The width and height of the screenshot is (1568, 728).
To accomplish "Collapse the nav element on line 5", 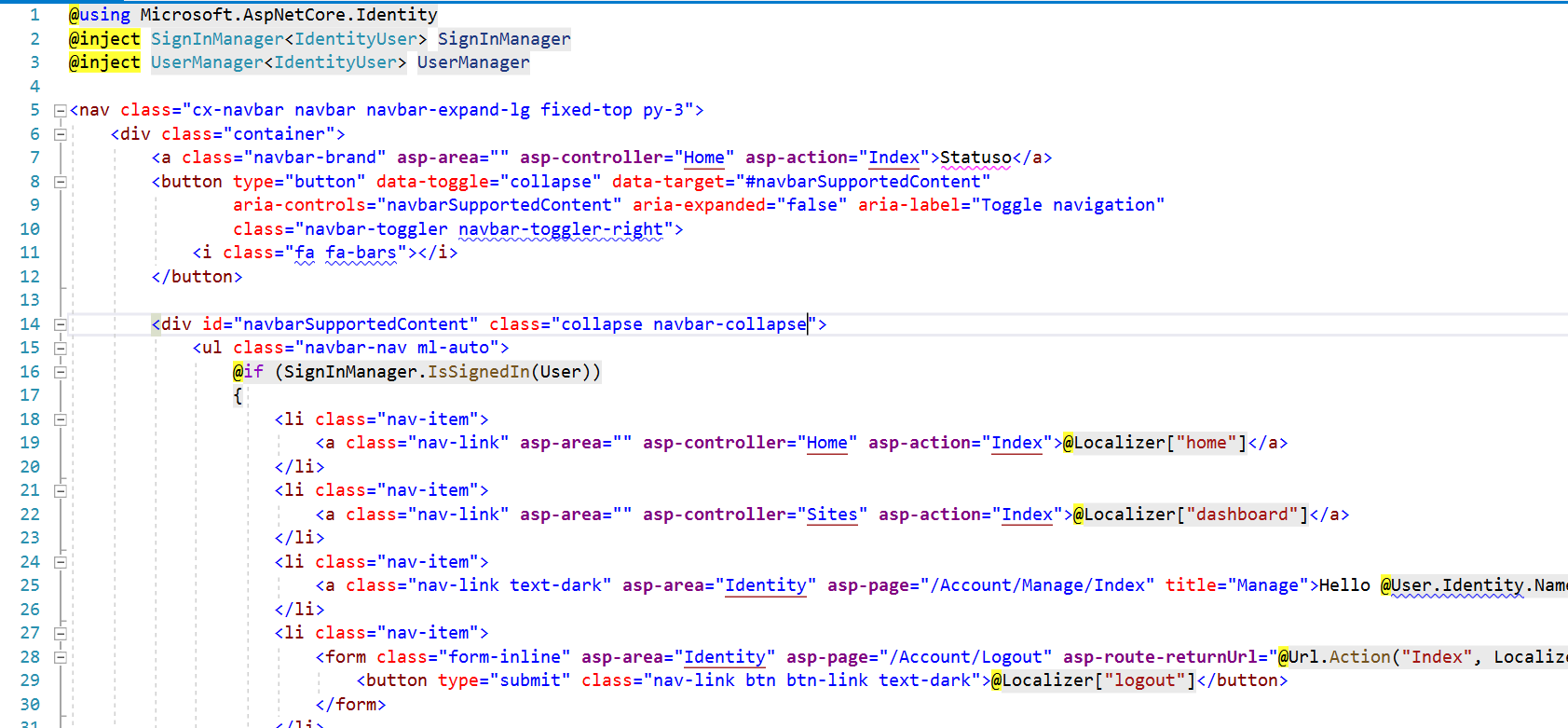I will [x=61, y=111].
